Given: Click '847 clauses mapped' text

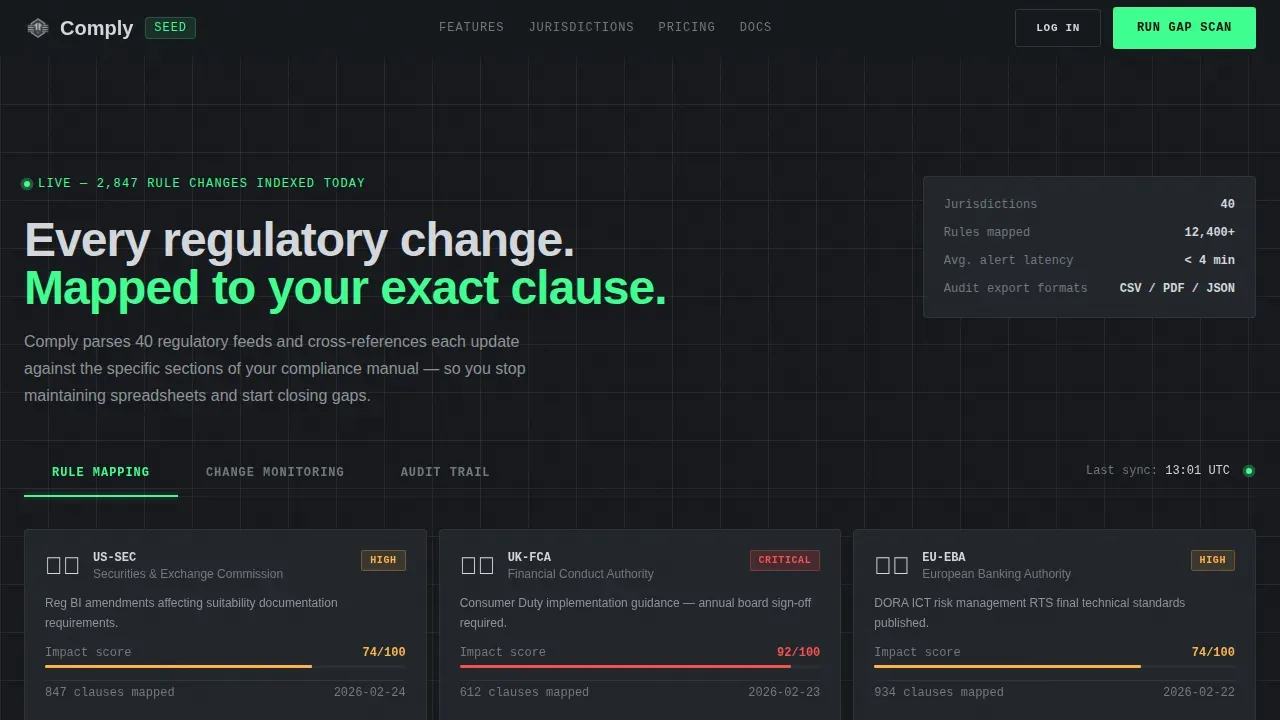Looking at the screenshot, I should tap(110, 692).
